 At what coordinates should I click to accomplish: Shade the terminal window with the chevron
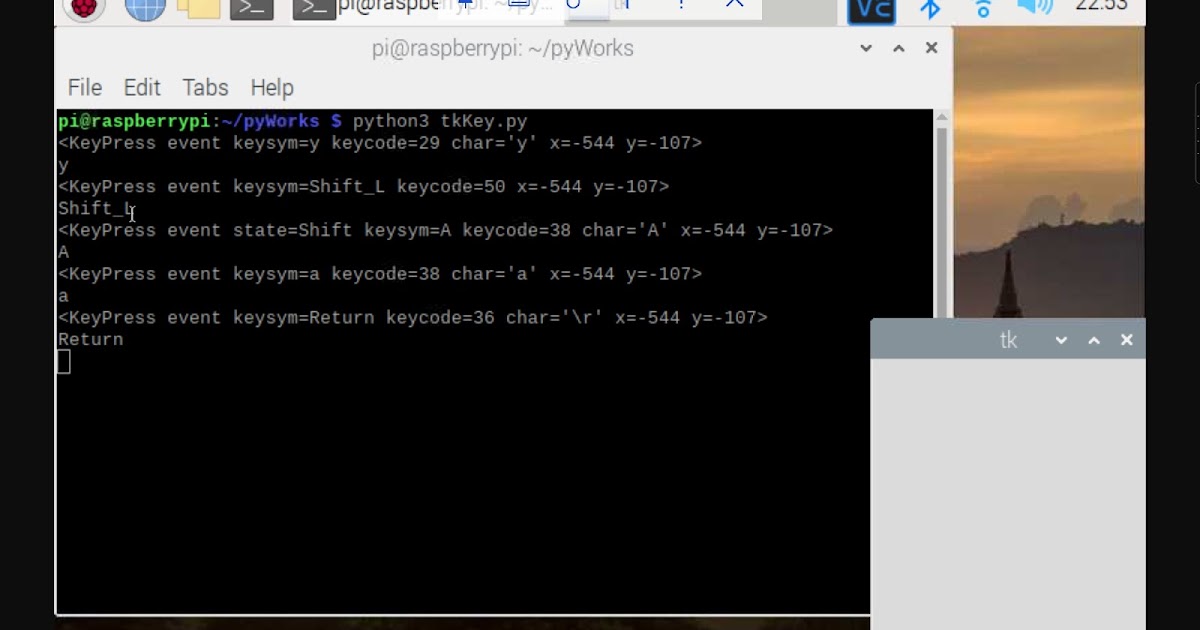click(865, 47)
